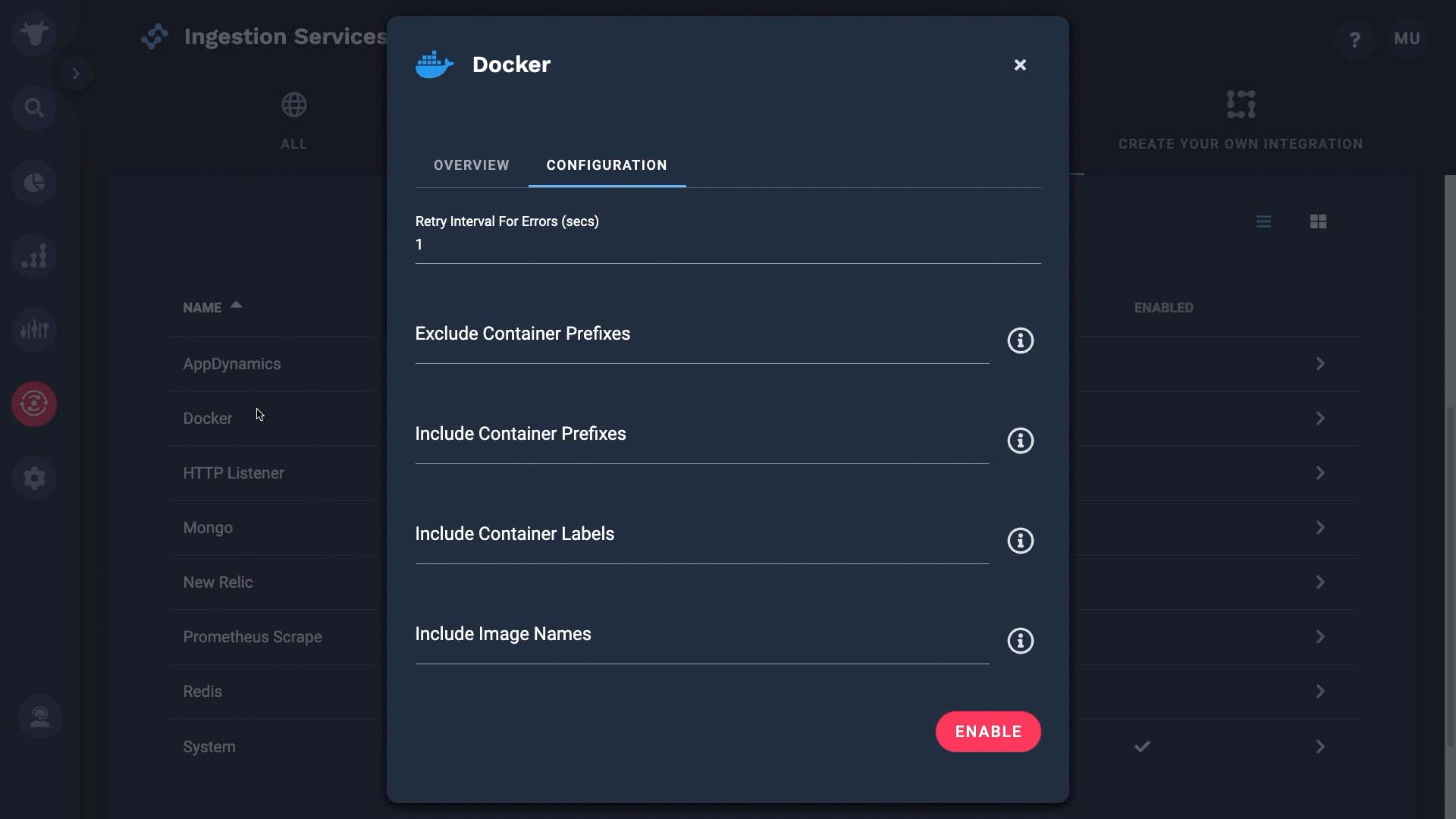Image resolution: width=1456 pixels, height=819 pixels.
Task: Click the bull logo in the sidebar
Action: 34,34
